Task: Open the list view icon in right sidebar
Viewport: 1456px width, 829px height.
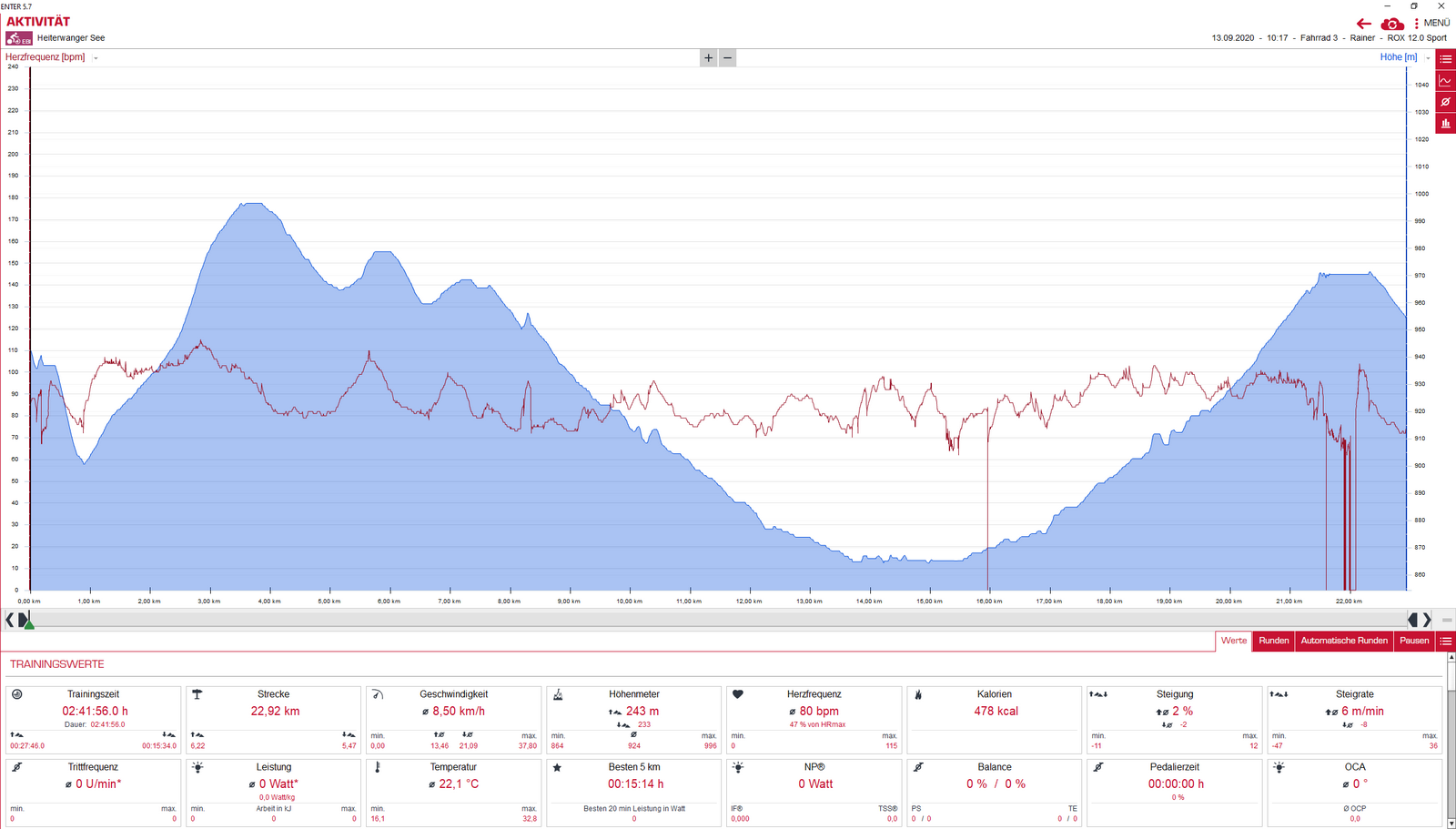Action: [x=1445, y=59]
